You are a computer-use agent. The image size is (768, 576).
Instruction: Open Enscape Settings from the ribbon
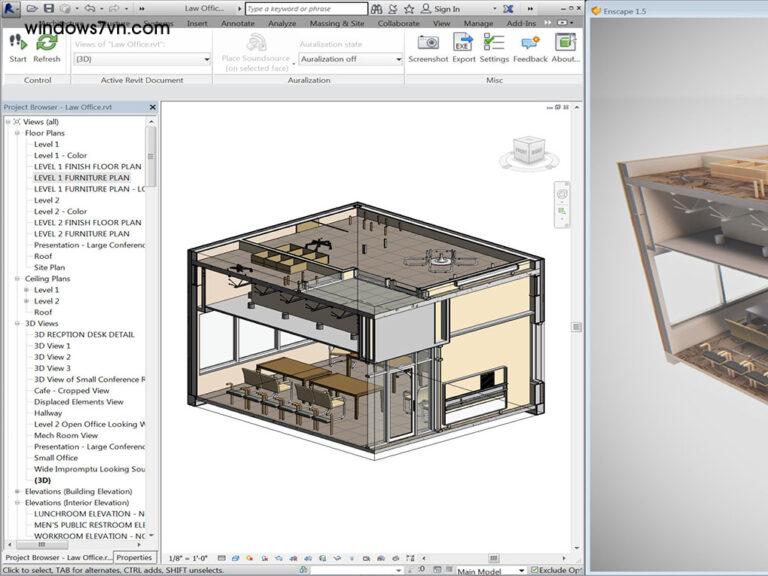click(x=494, y=48)
